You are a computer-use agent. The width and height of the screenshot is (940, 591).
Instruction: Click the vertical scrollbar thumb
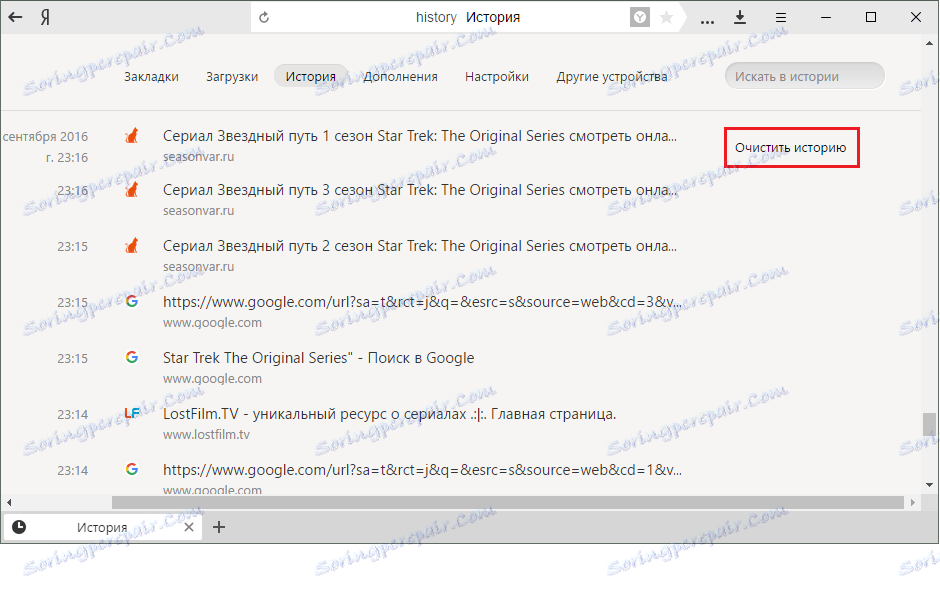click(x=929, y=424)
